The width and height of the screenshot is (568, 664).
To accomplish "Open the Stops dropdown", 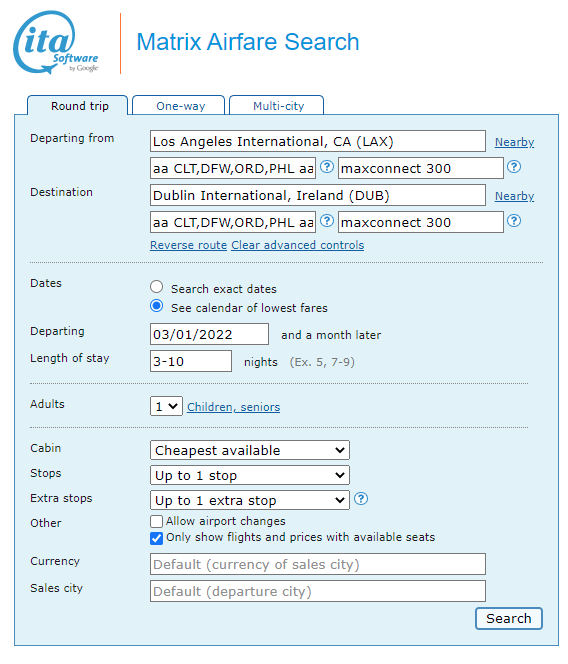I will (249, 475).
